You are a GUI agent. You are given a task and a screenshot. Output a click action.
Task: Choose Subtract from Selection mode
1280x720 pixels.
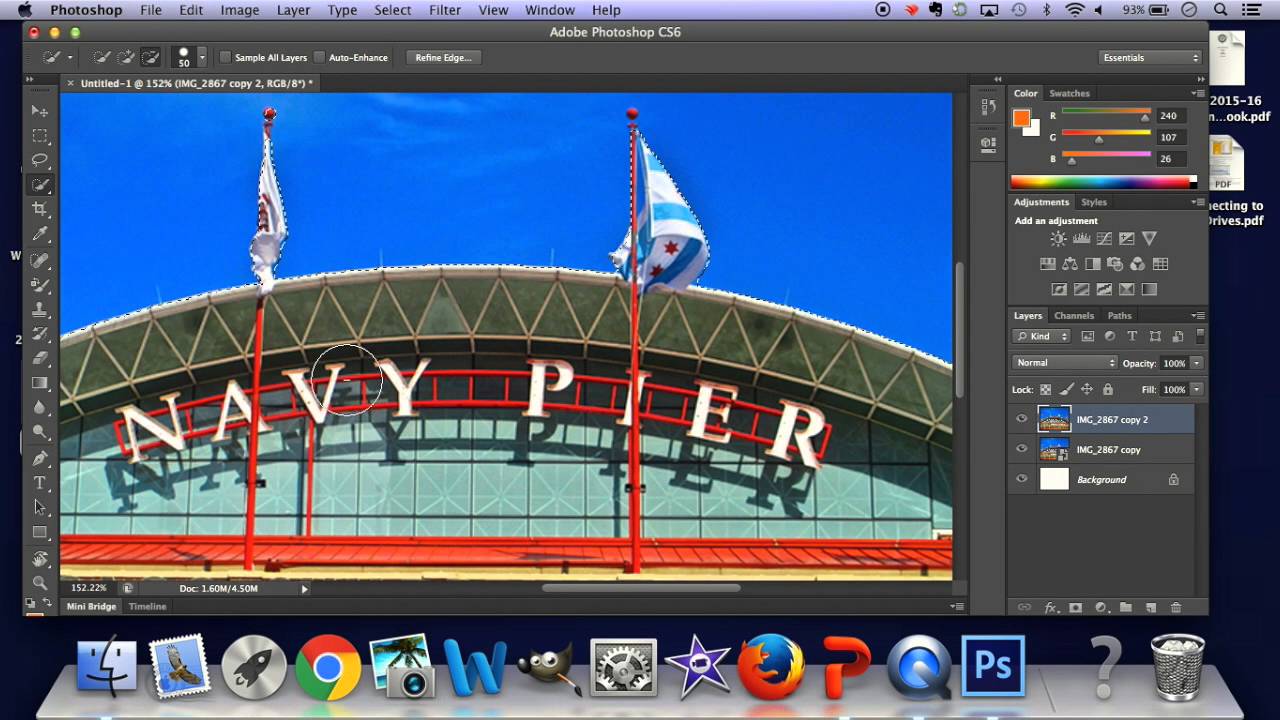coord(151,57)
